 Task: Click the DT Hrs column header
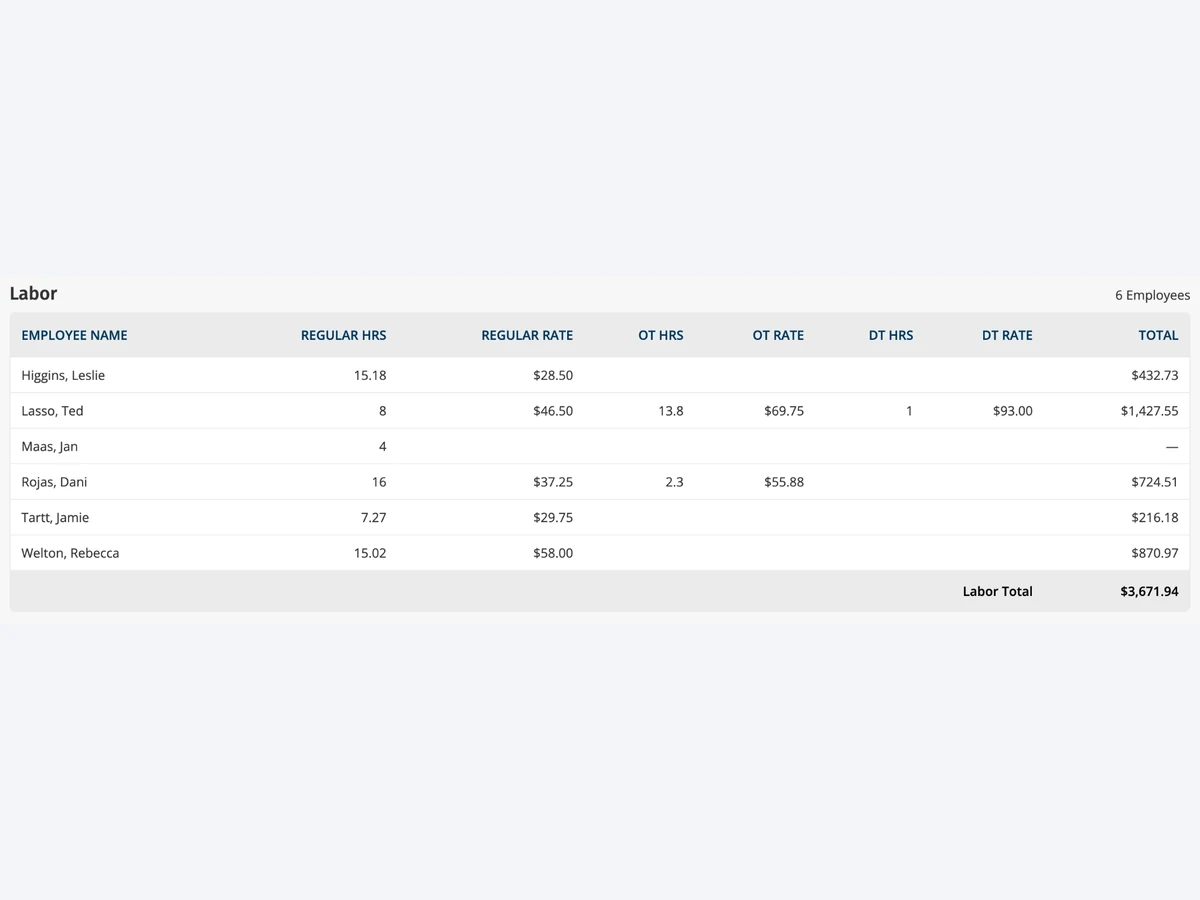pos(891,335)
